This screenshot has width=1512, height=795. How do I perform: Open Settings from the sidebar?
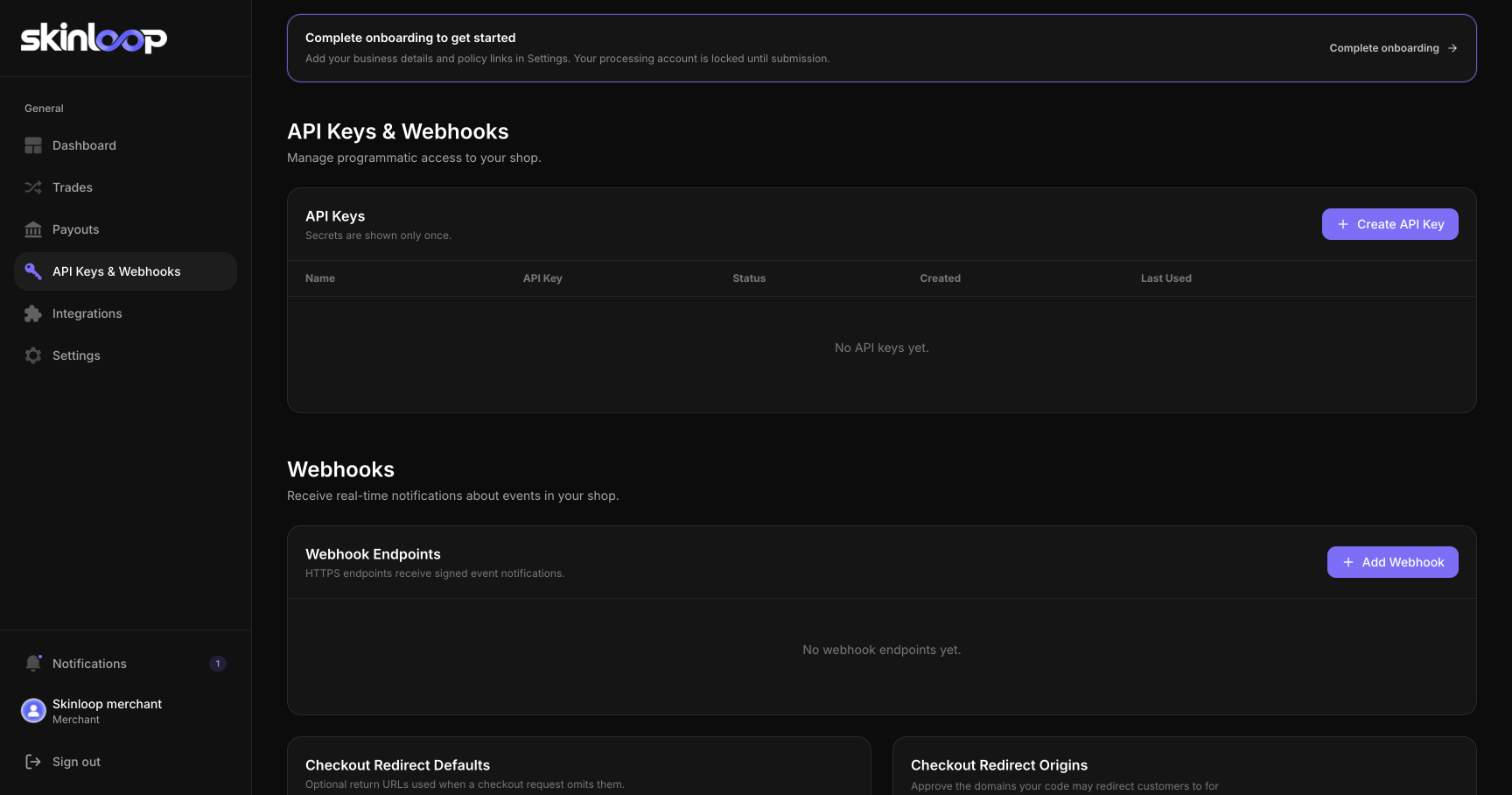click(x=125, y=356)
